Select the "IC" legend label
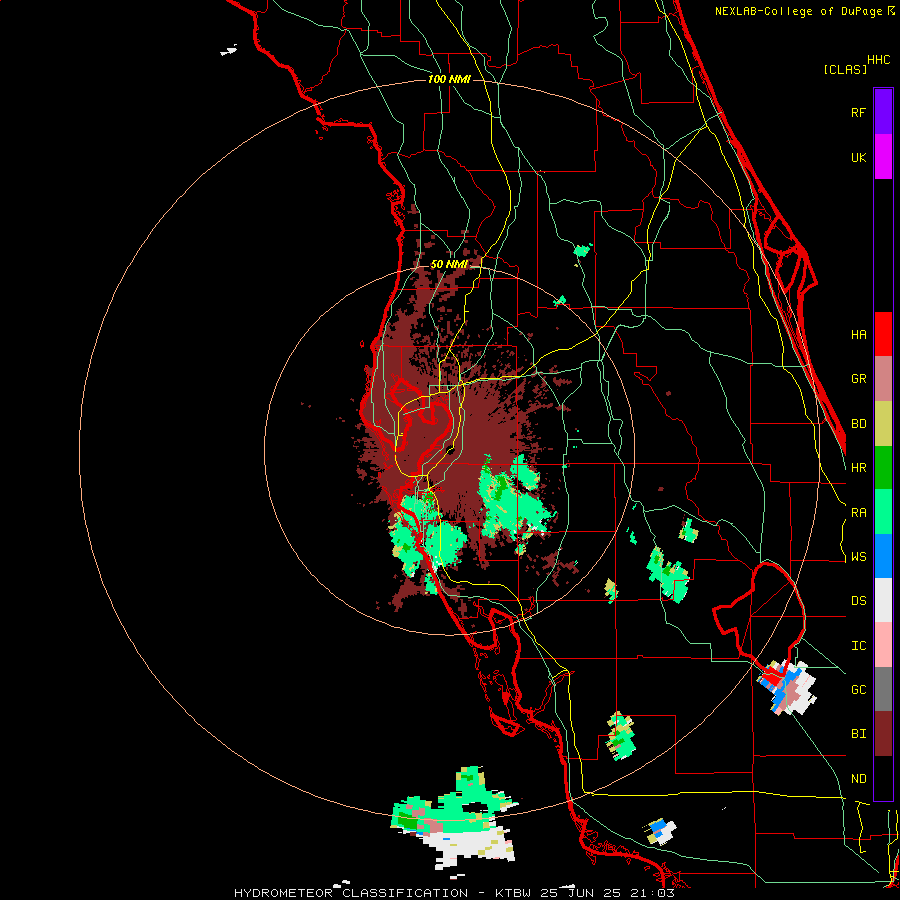The width and height of the screenshot is (900, 900). tap(859, 646)
